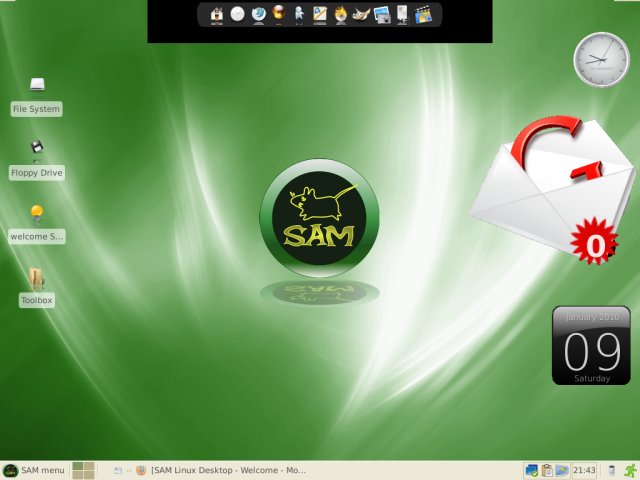The width and height of the screenshot is (640, 480).
Task: Open the Floppy Drive desktop icon
Action: pos(37,147)
